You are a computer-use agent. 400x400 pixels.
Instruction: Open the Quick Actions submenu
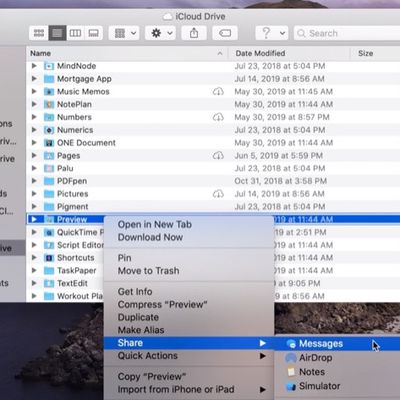[189, 356]
